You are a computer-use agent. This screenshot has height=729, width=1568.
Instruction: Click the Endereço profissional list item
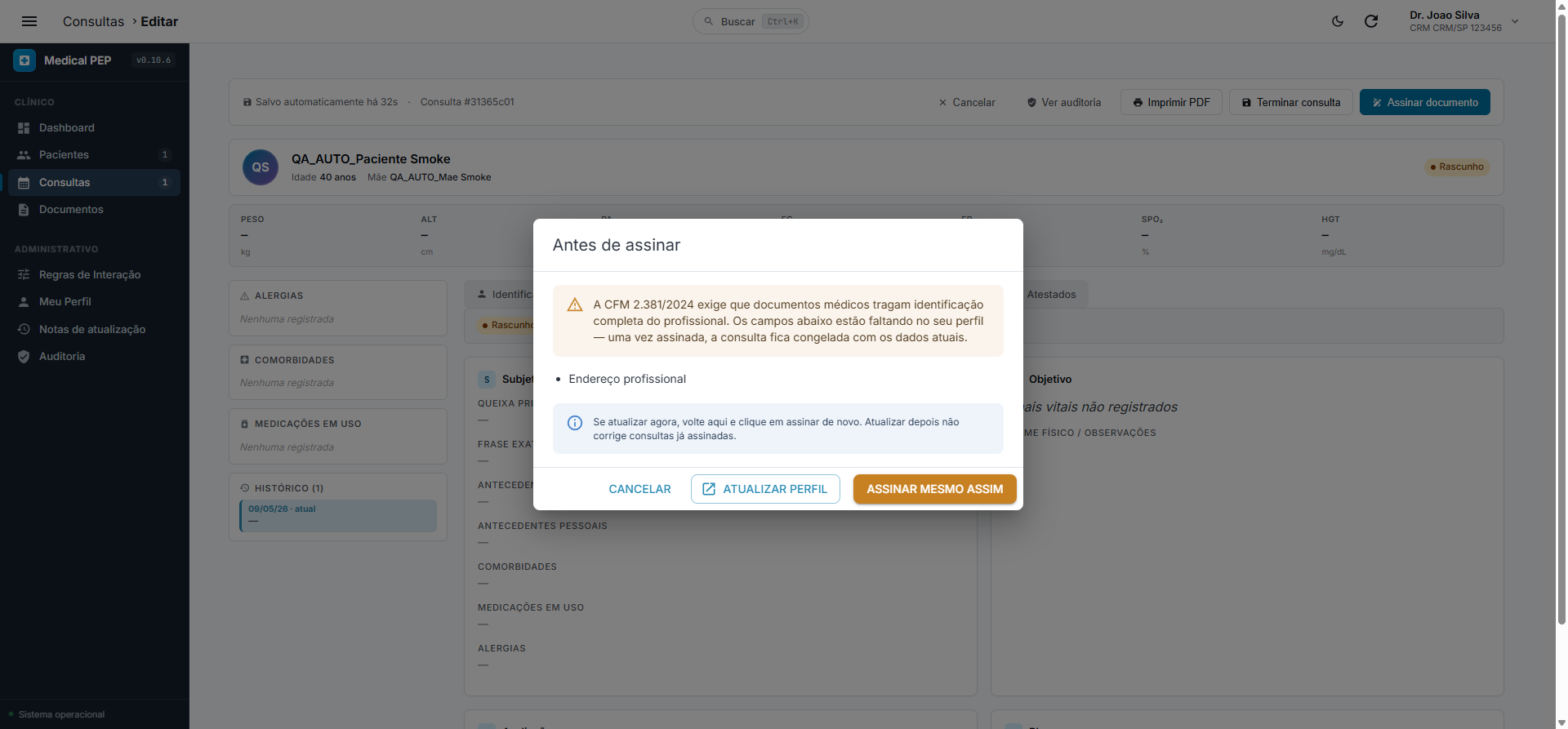pos(627,379)
